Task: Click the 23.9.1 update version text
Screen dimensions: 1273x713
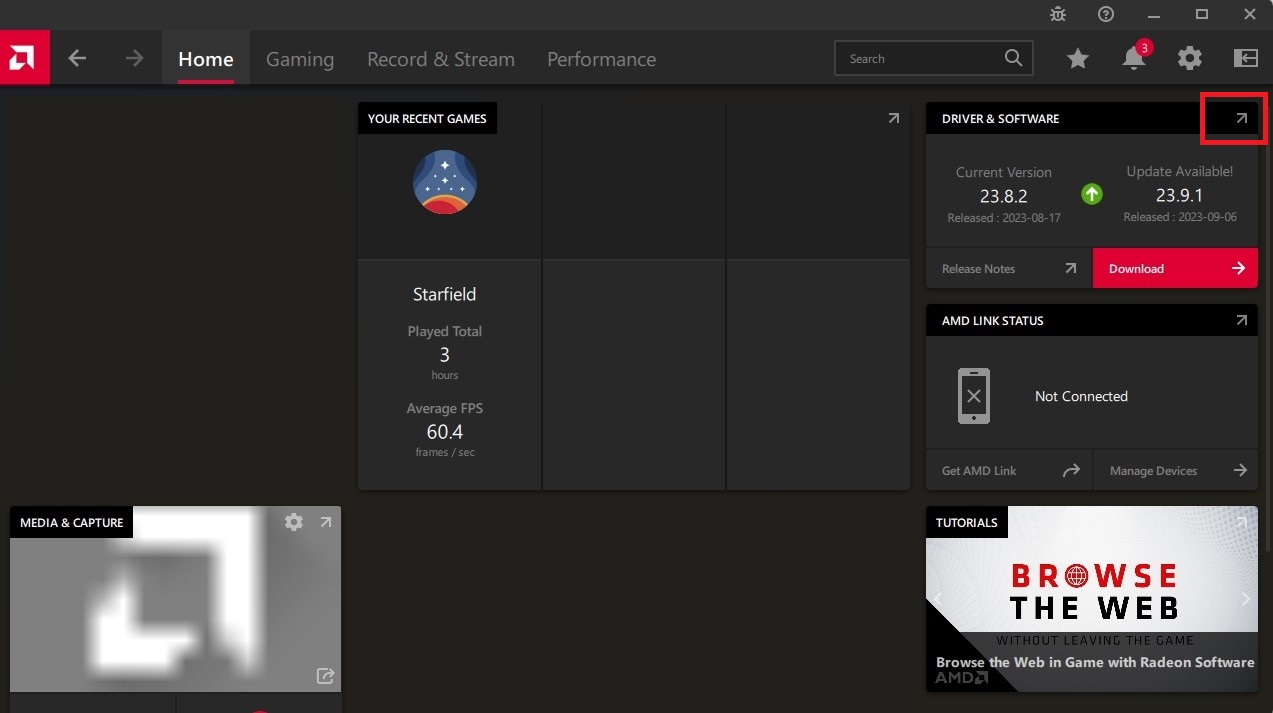Action: tap(1180, 195)
